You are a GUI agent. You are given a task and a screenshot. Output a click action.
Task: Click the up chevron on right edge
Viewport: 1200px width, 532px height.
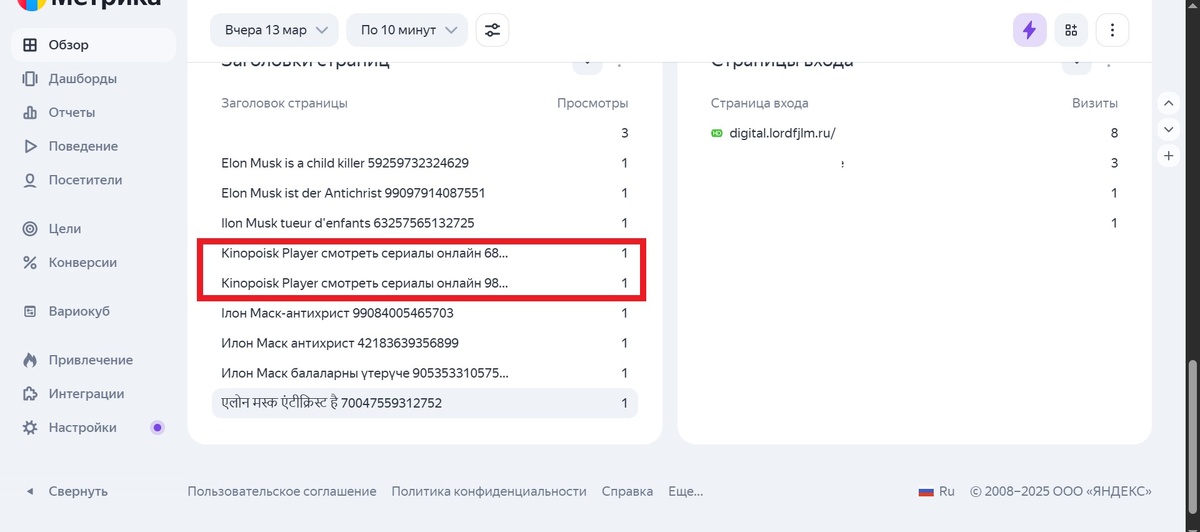pyautogui.click(x=1168, y=103)
